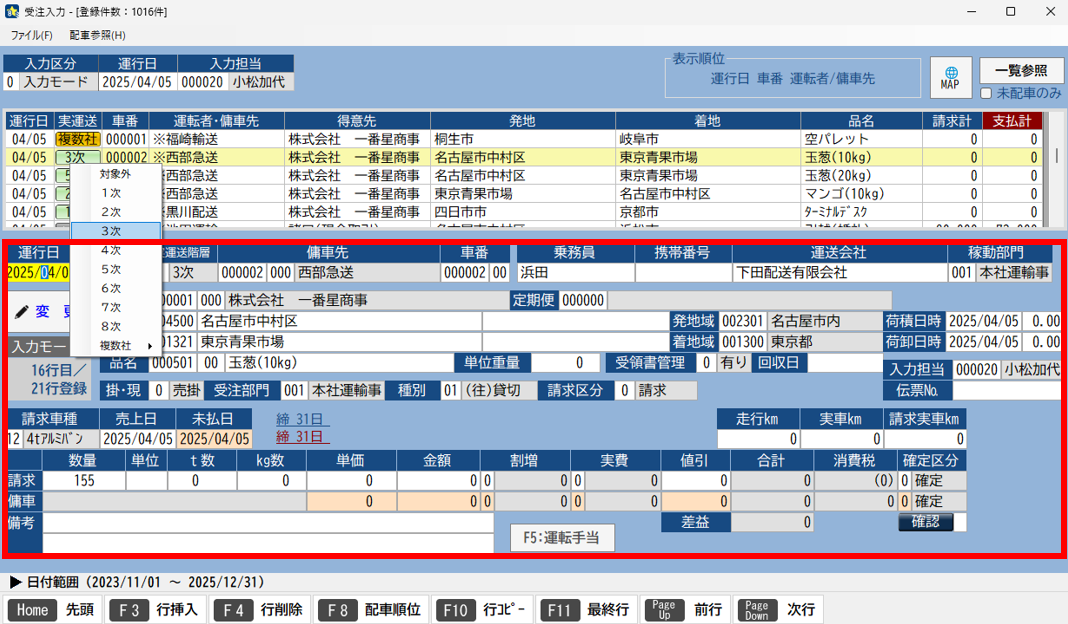
Task: Click the F11 key icon for 最終行
Action: (x=561, y=608)
